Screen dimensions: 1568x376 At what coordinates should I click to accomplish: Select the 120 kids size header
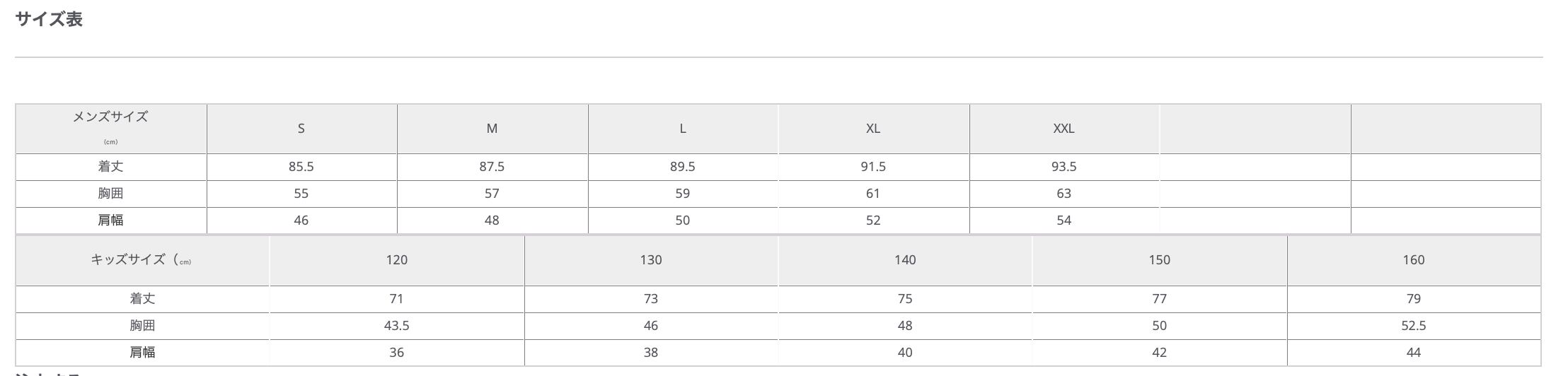(x=396, y=260)
